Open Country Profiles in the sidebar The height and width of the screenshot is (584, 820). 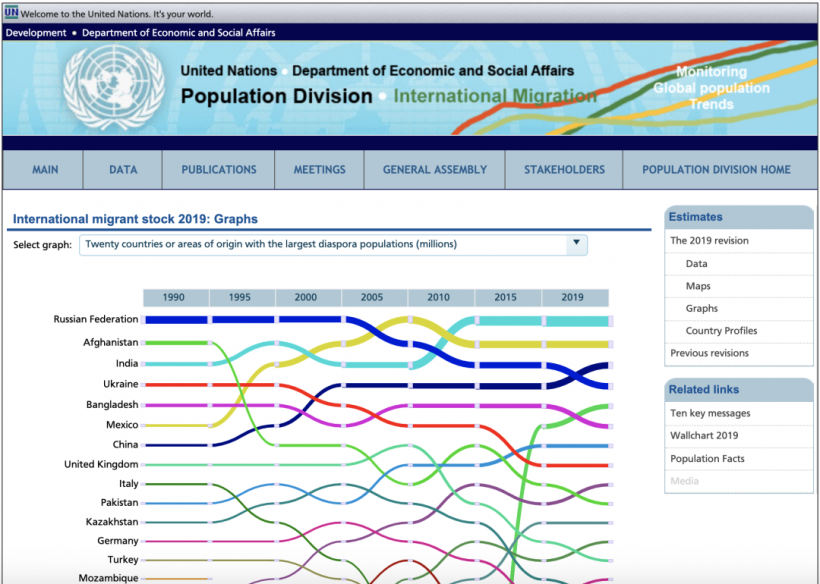point(721,331)
